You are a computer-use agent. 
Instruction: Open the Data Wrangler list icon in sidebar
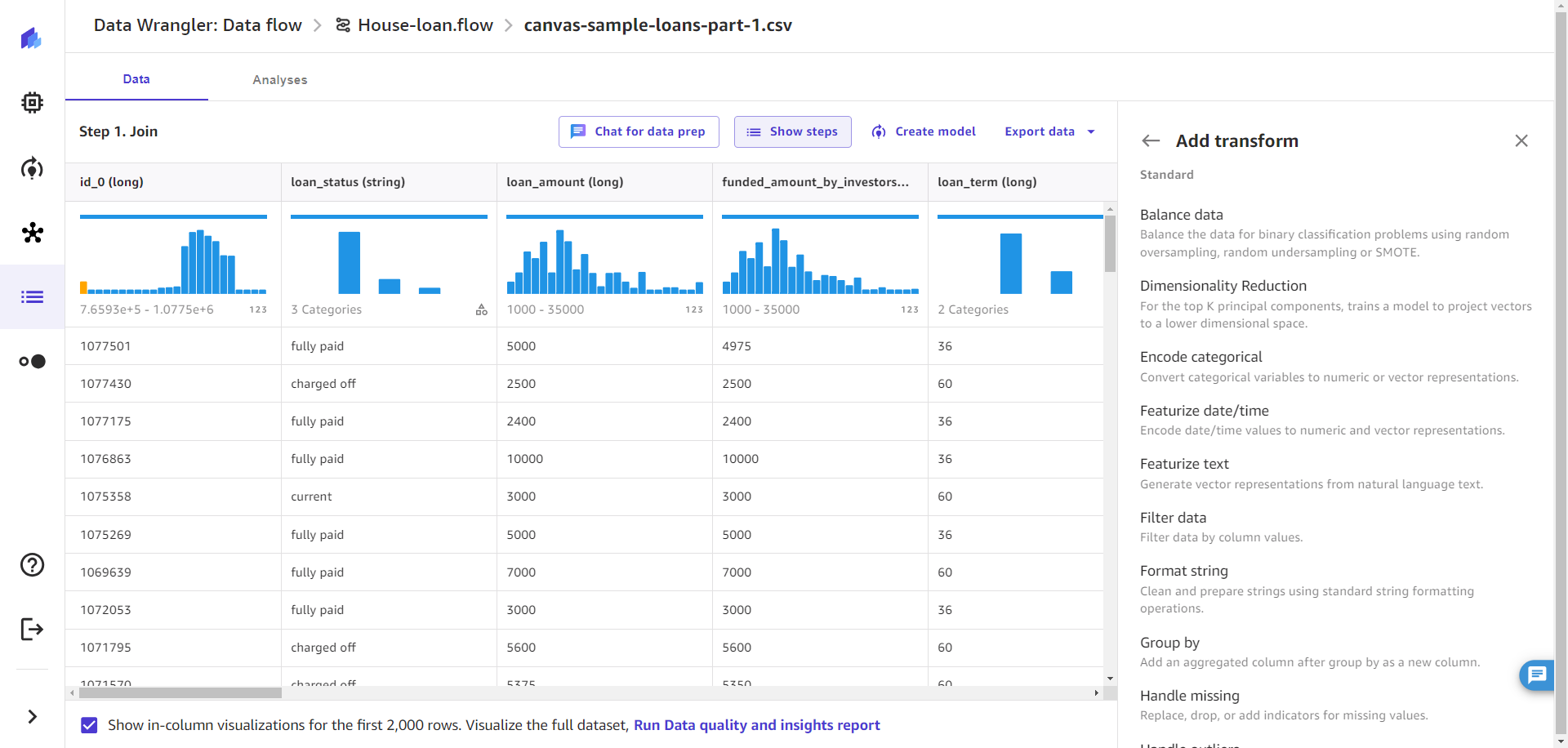[x=32, y=297]
